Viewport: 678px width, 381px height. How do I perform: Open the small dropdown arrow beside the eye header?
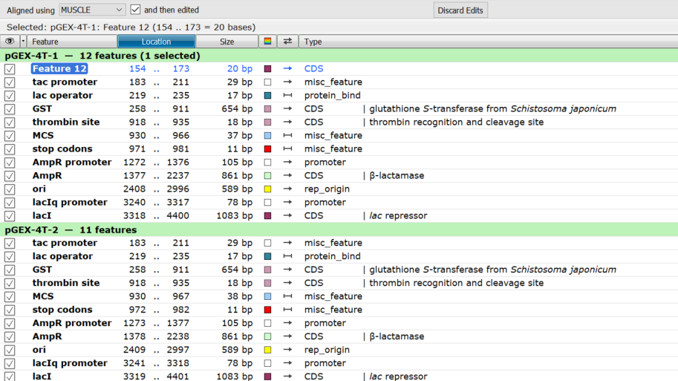23,42
